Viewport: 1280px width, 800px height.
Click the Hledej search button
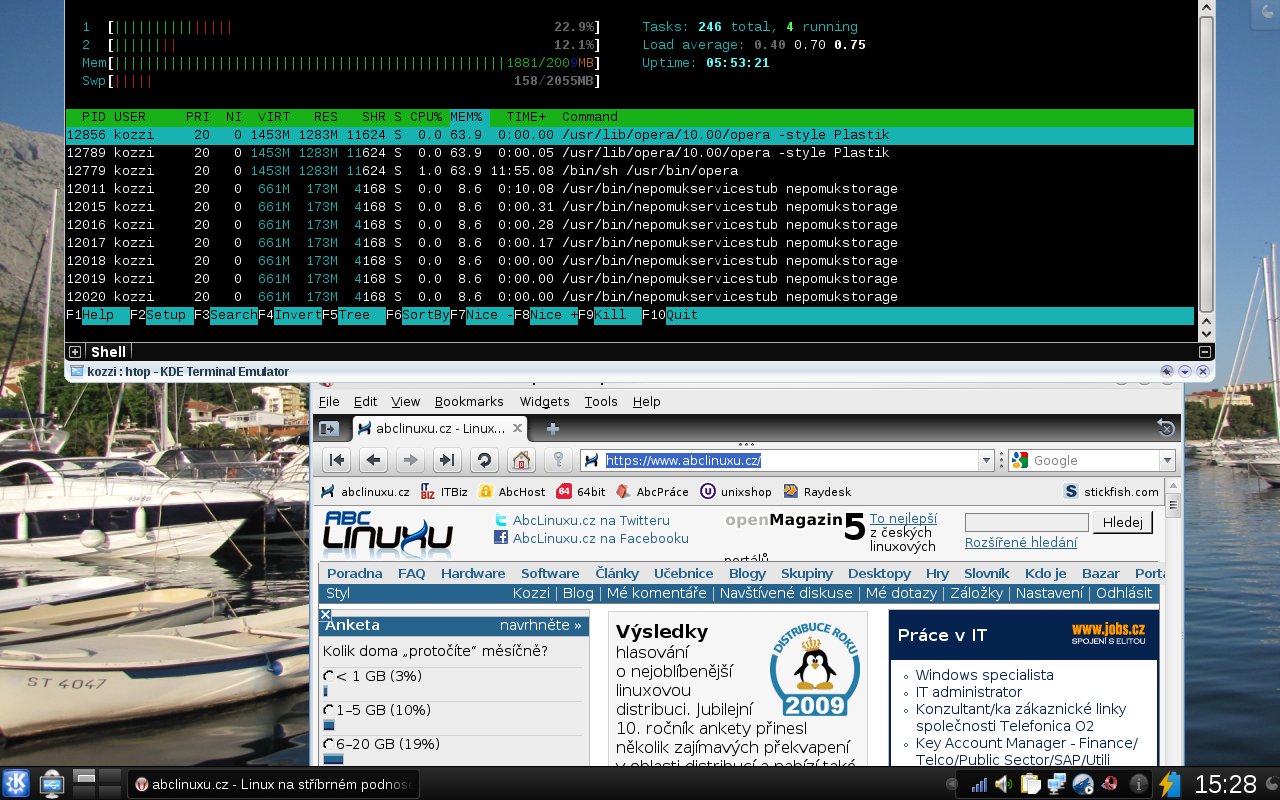click(1122, 522)
